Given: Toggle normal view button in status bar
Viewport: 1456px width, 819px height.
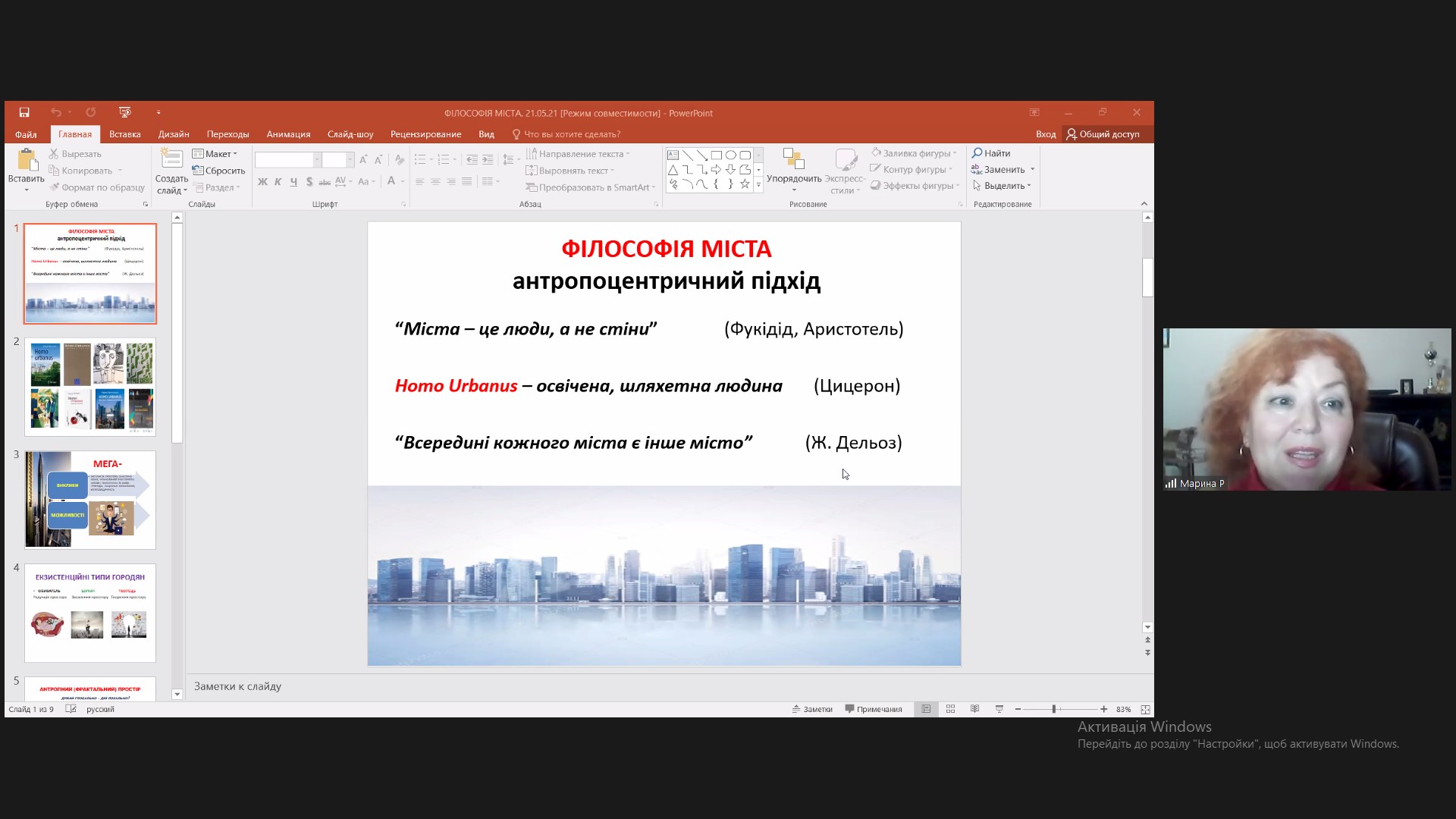Looking at the screenshot, I should [x=926, y=709].
